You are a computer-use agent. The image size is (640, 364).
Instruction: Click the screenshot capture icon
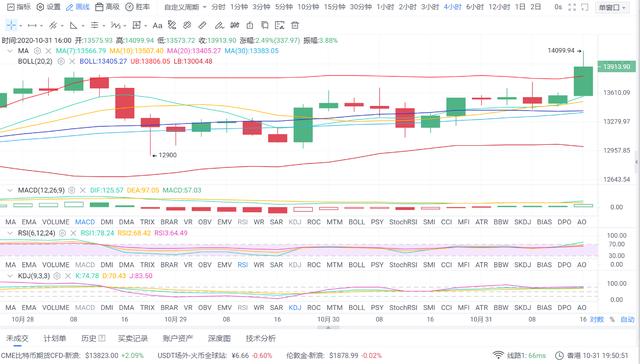pos(585,7)
